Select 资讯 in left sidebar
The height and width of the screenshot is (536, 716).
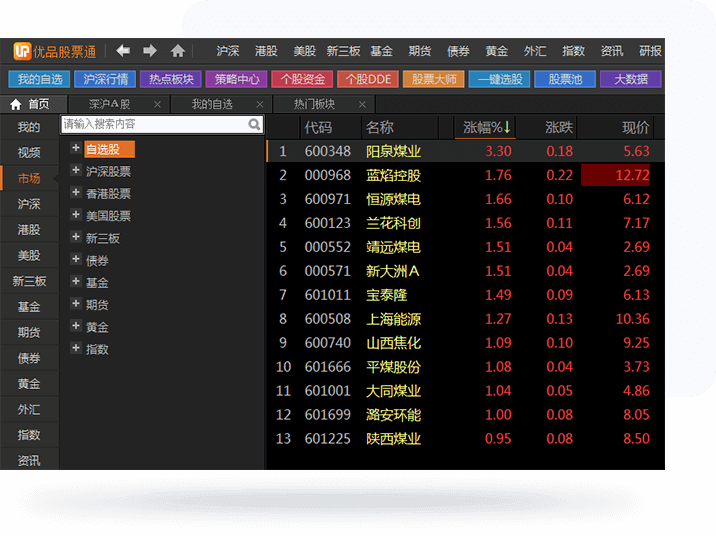point(29,460)
